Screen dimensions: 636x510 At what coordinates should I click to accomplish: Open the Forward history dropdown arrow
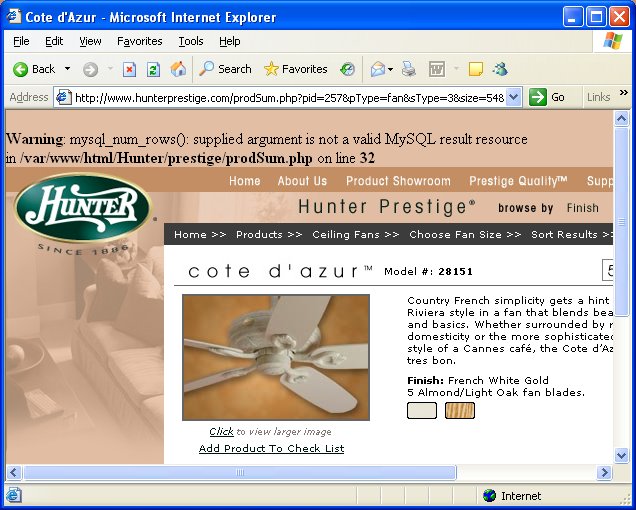pos(110,69)
